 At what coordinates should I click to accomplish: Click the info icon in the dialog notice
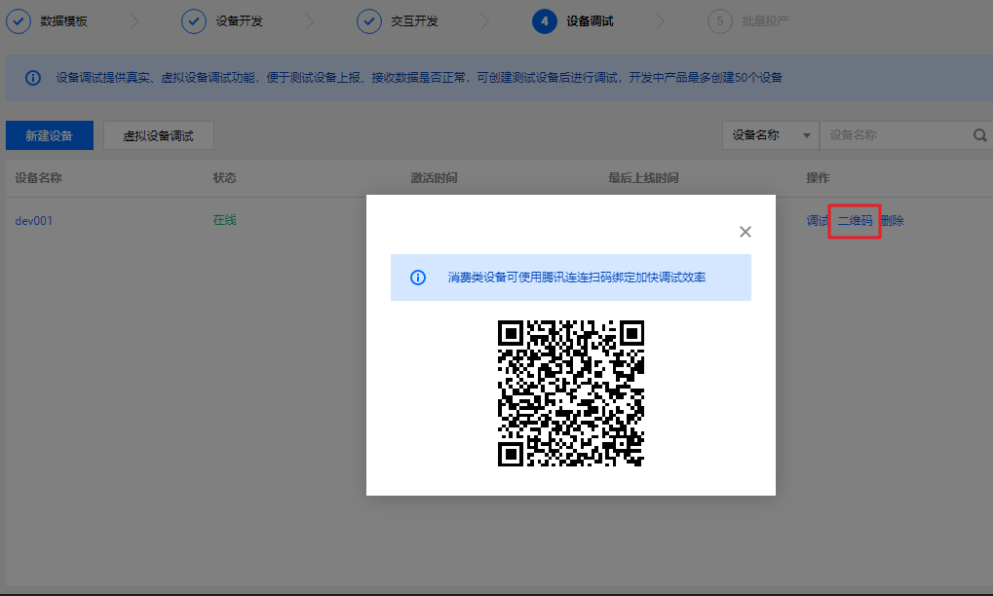coord(418,277)
